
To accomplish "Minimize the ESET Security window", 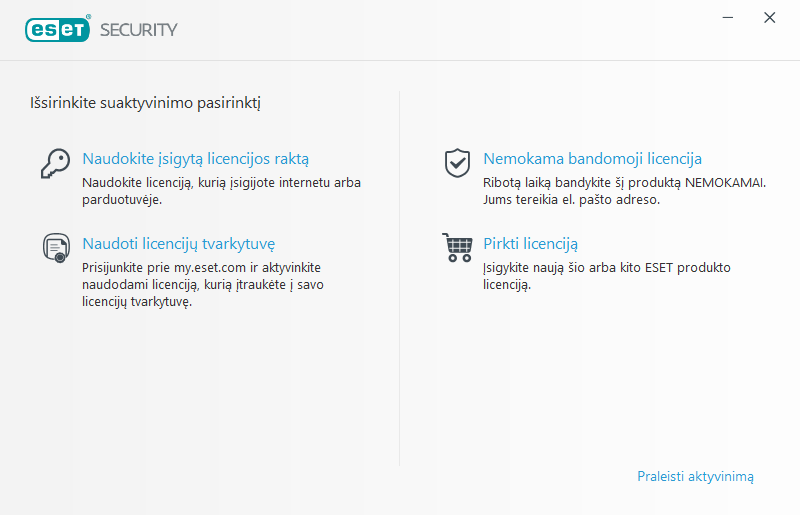I will (729, 17).
